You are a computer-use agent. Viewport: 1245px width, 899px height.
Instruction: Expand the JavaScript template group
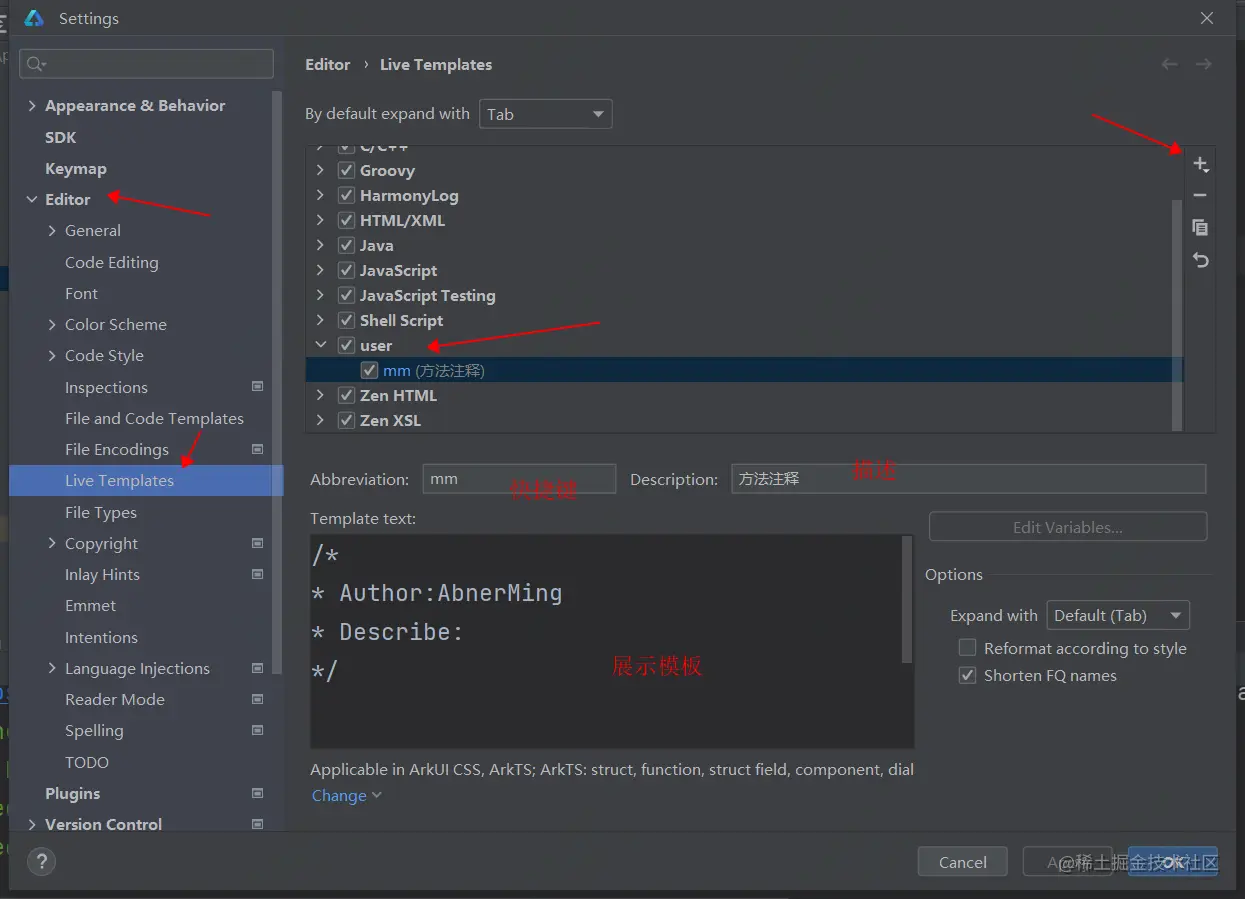[320, 270]
